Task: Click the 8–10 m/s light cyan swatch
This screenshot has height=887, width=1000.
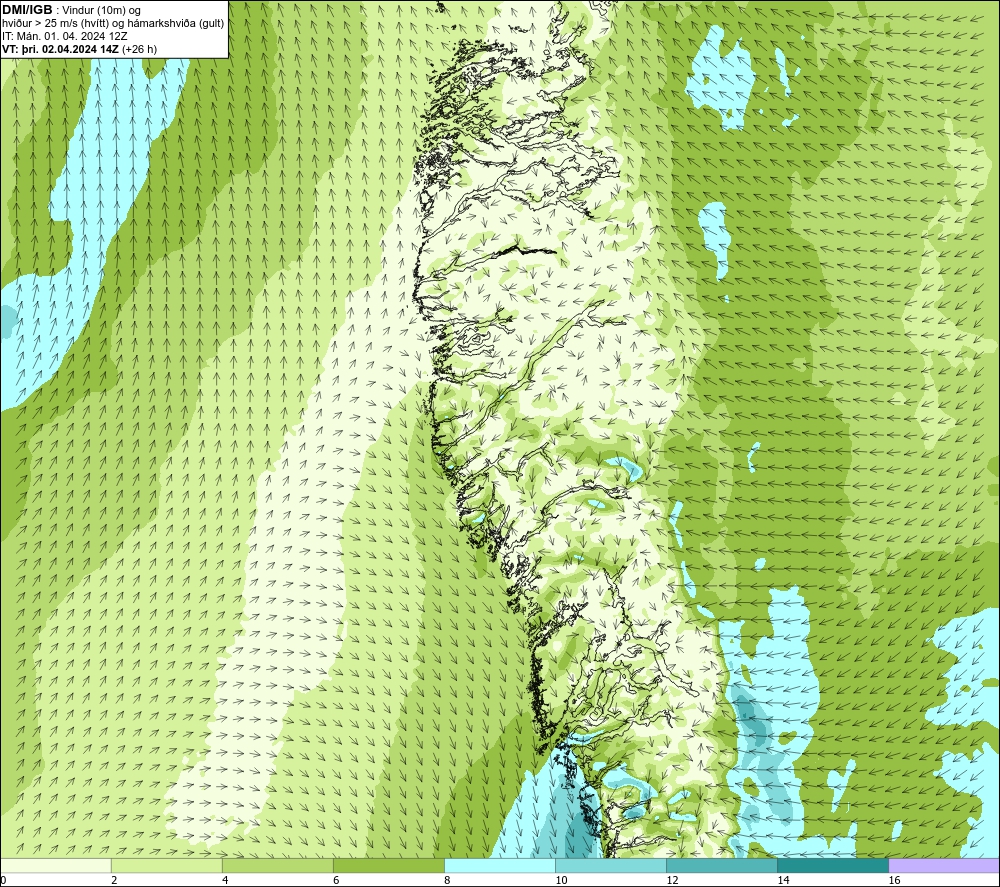Action: [x=499, y=865]
